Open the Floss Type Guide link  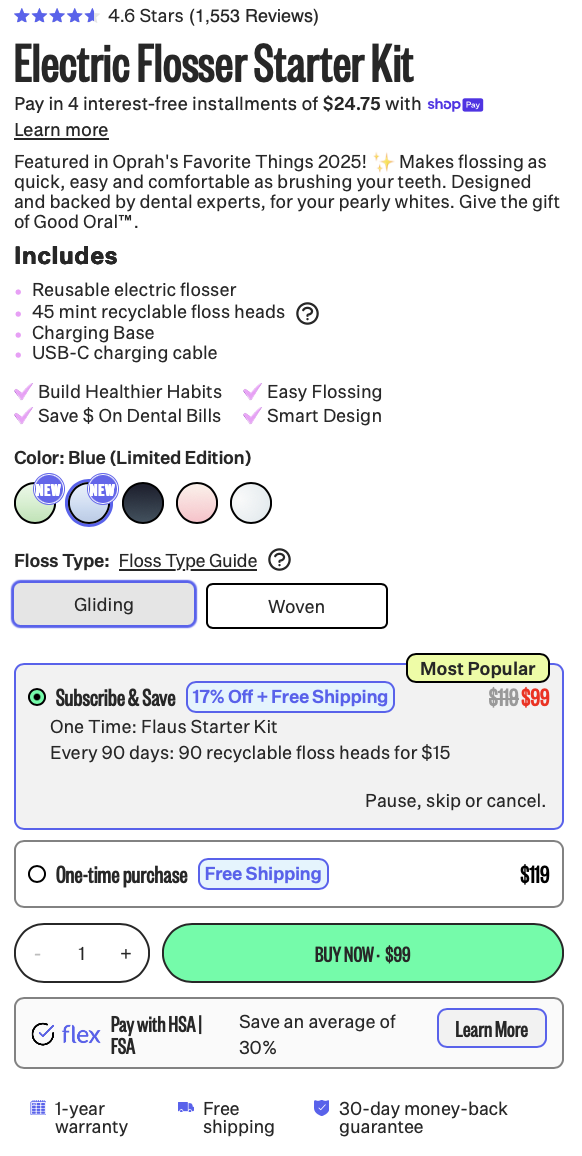(188, 561)
